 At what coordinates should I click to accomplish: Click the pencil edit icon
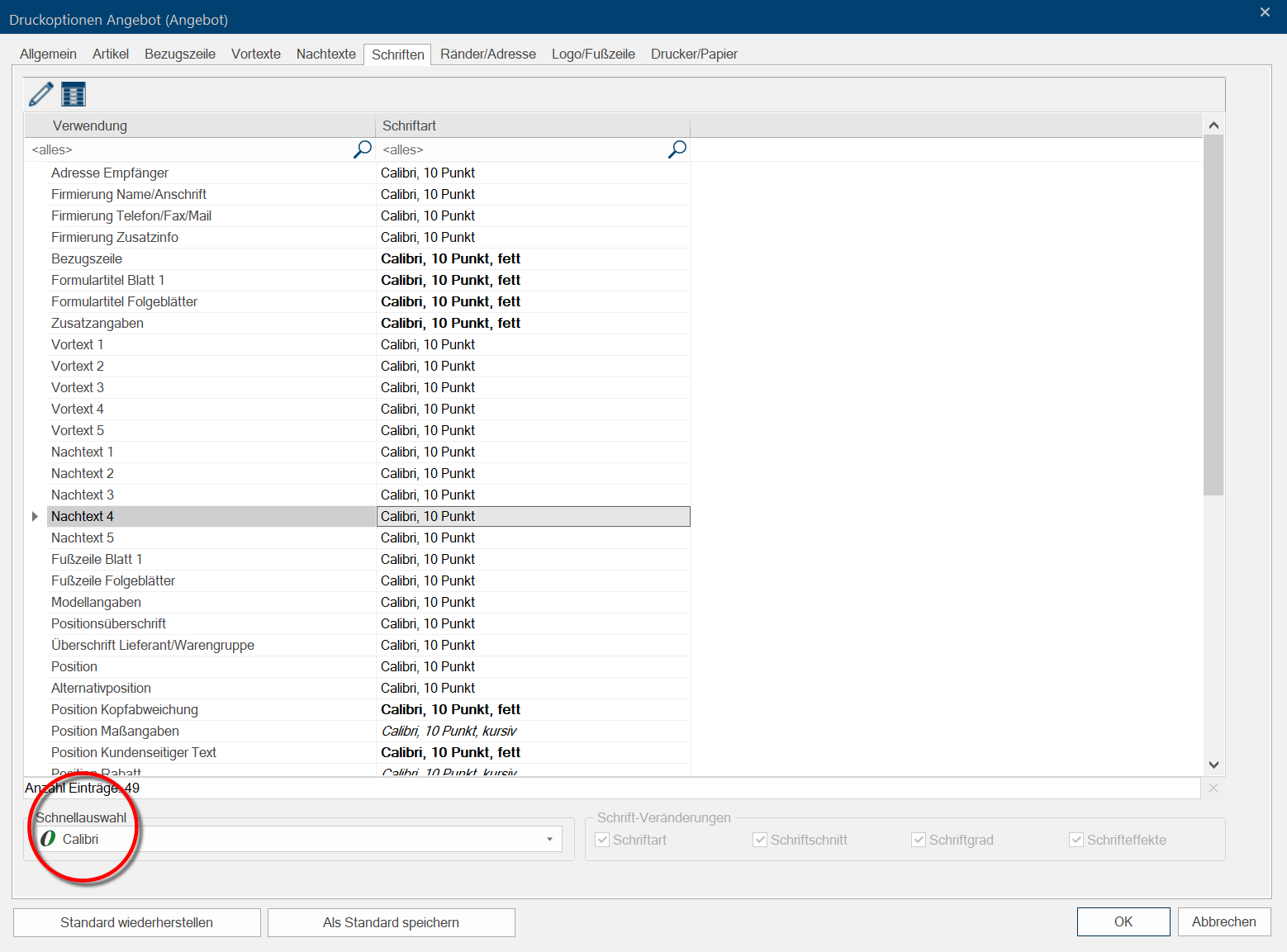click(40, 94)
